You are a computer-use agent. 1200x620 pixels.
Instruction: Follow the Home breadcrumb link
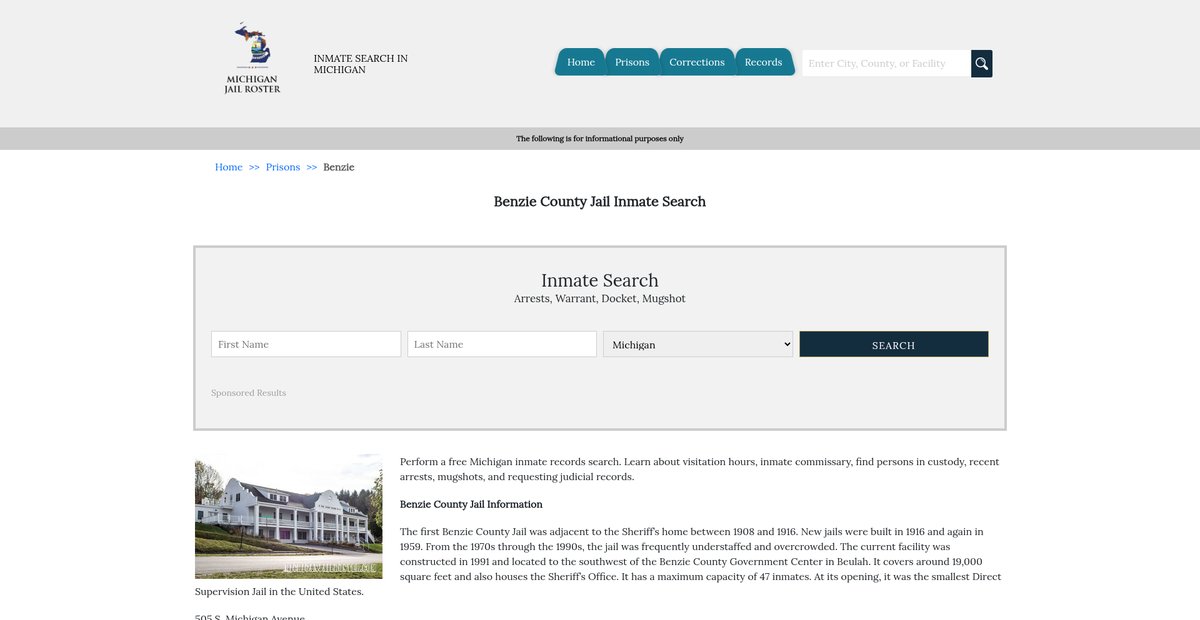[x=229, y=167]
